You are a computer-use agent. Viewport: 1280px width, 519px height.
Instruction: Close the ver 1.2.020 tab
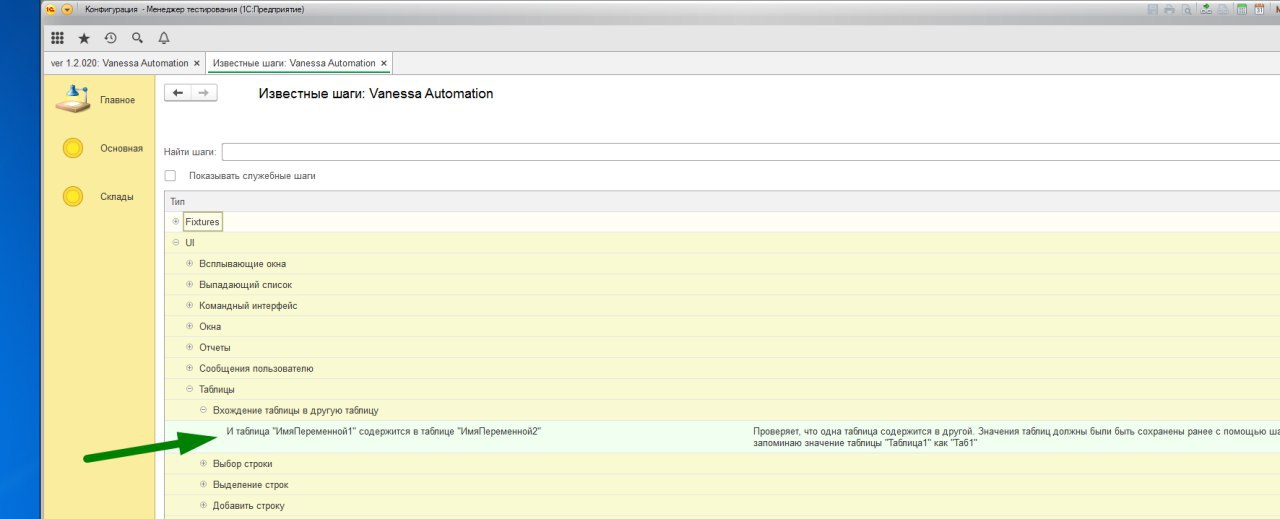[197, 63]
